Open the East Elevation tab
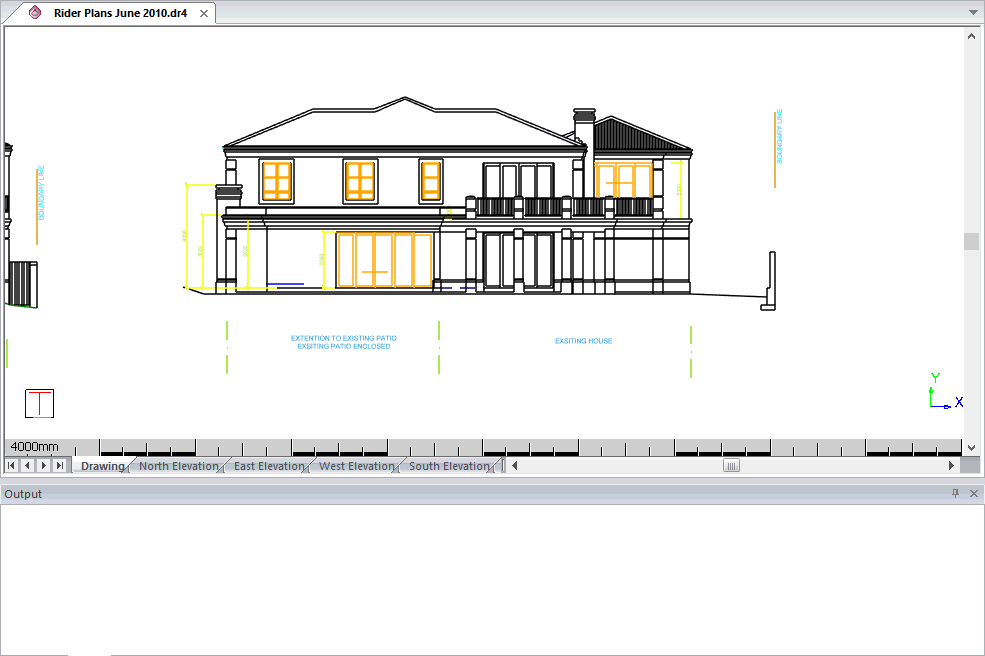 [268, 466]
